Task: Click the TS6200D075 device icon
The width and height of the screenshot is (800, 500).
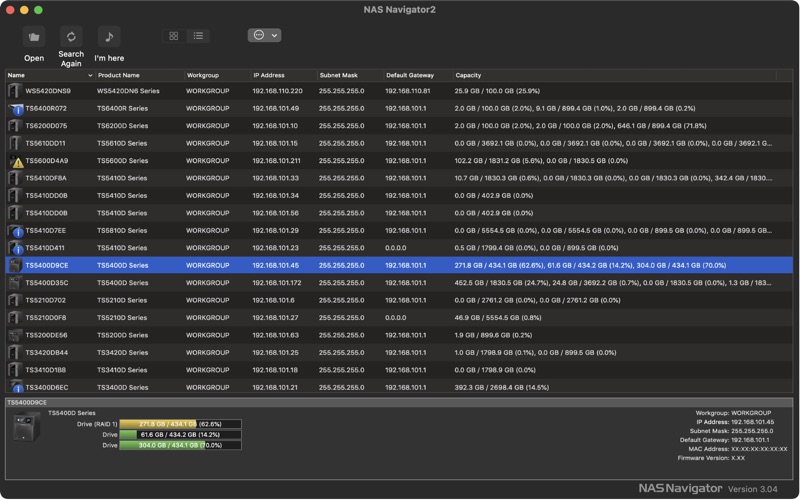Action: tap(15, 126)
